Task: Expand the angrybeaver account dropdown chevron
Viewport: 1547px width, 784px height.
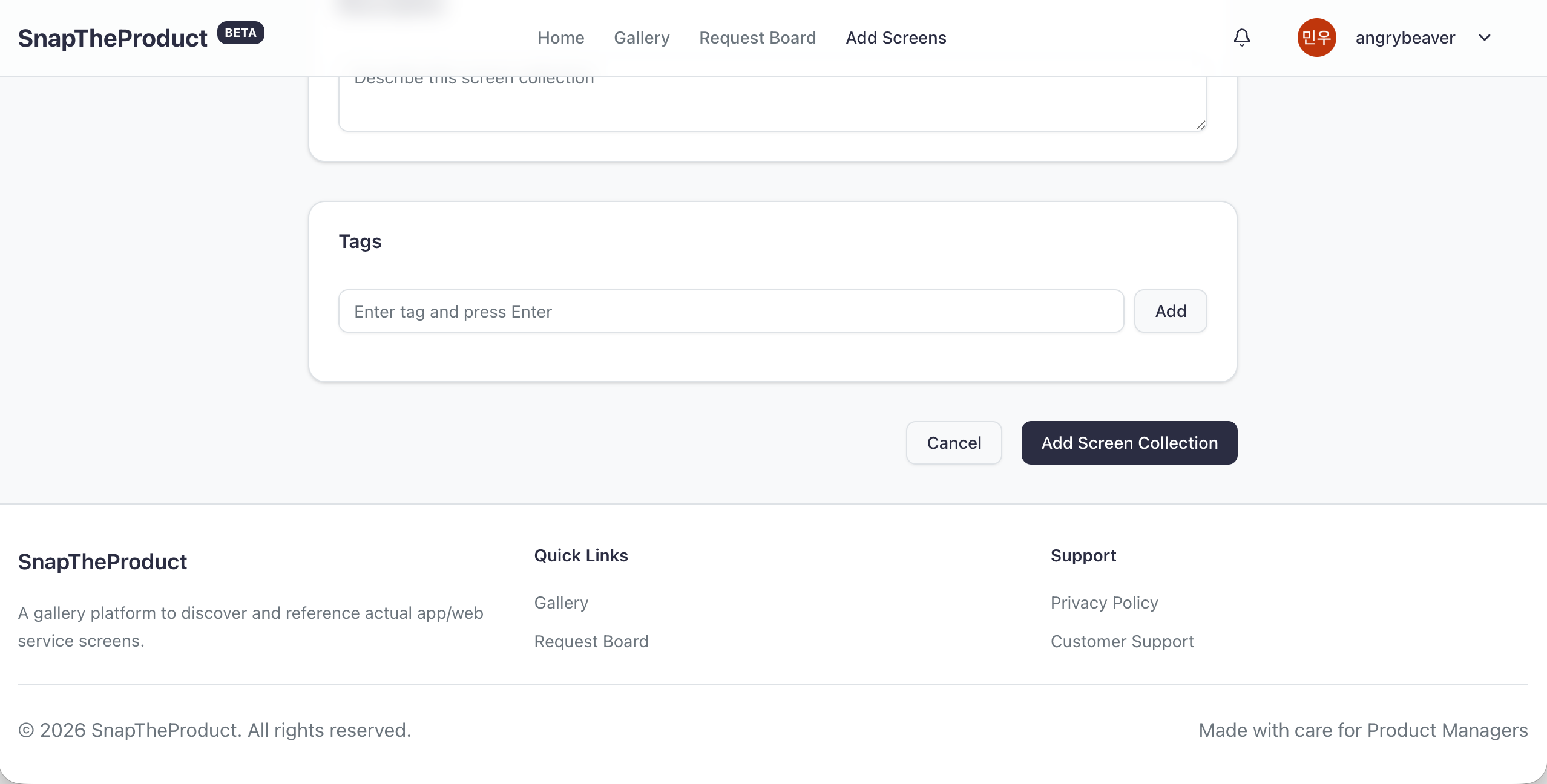Action: pos(1484,38)
